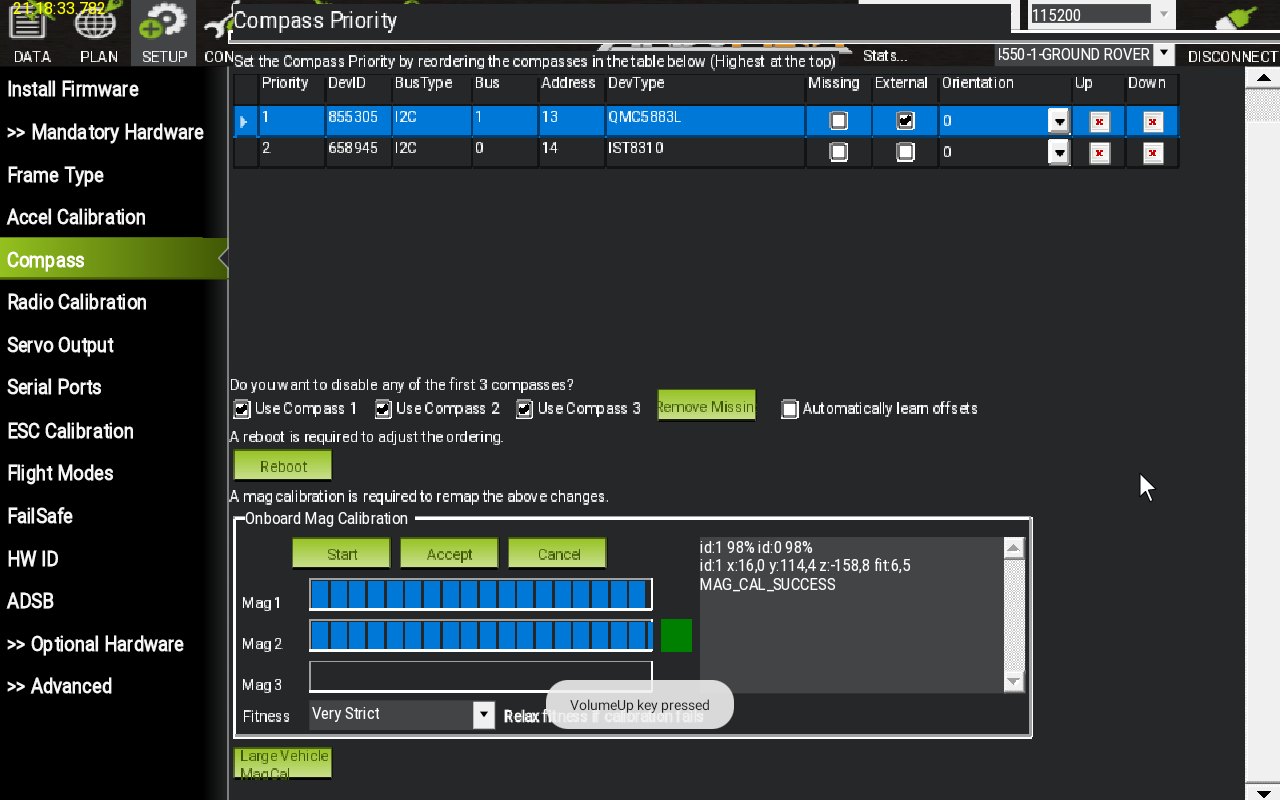Image resolution: width=1280 pixels, height=800 pixels.
Task: Open the baud rate 115200 dropdown
Action: tap(1163, 15)
